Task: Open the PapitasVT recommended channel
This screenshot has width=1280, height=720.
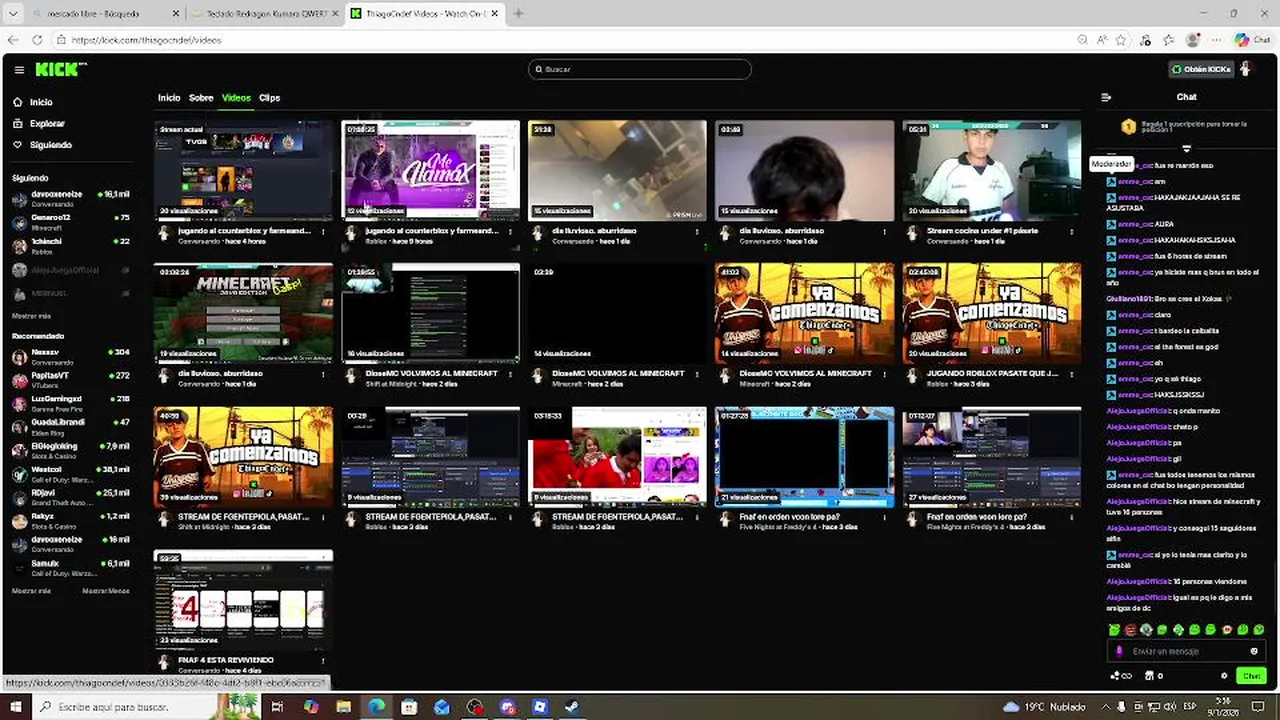Action: click(x=70, y=379)
